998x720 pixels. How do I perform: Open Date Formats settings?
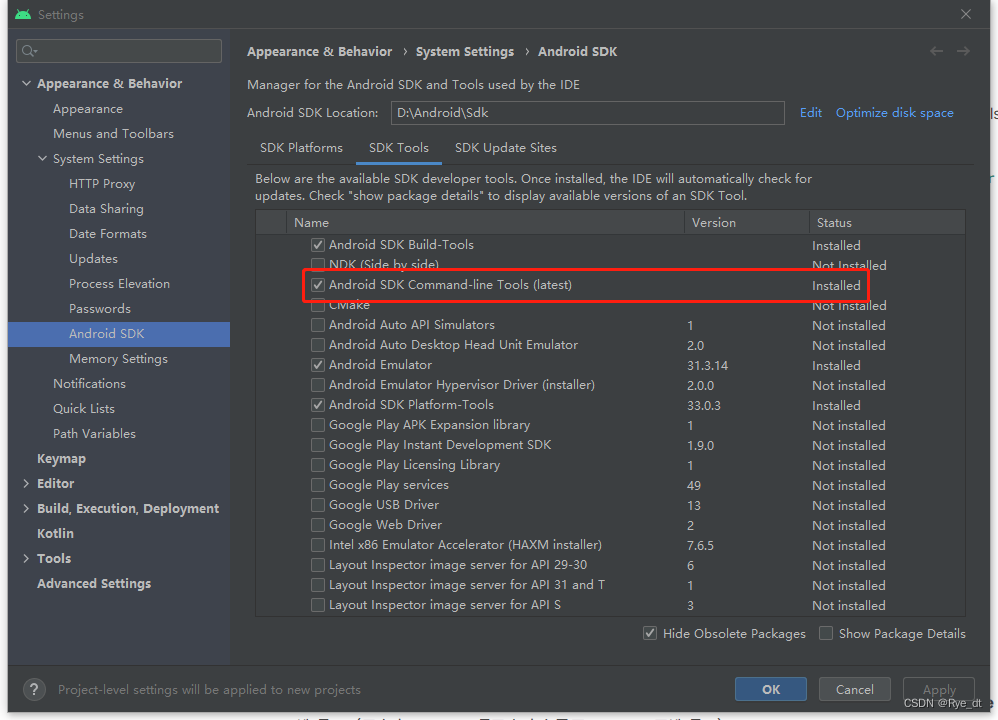point(108,234)
